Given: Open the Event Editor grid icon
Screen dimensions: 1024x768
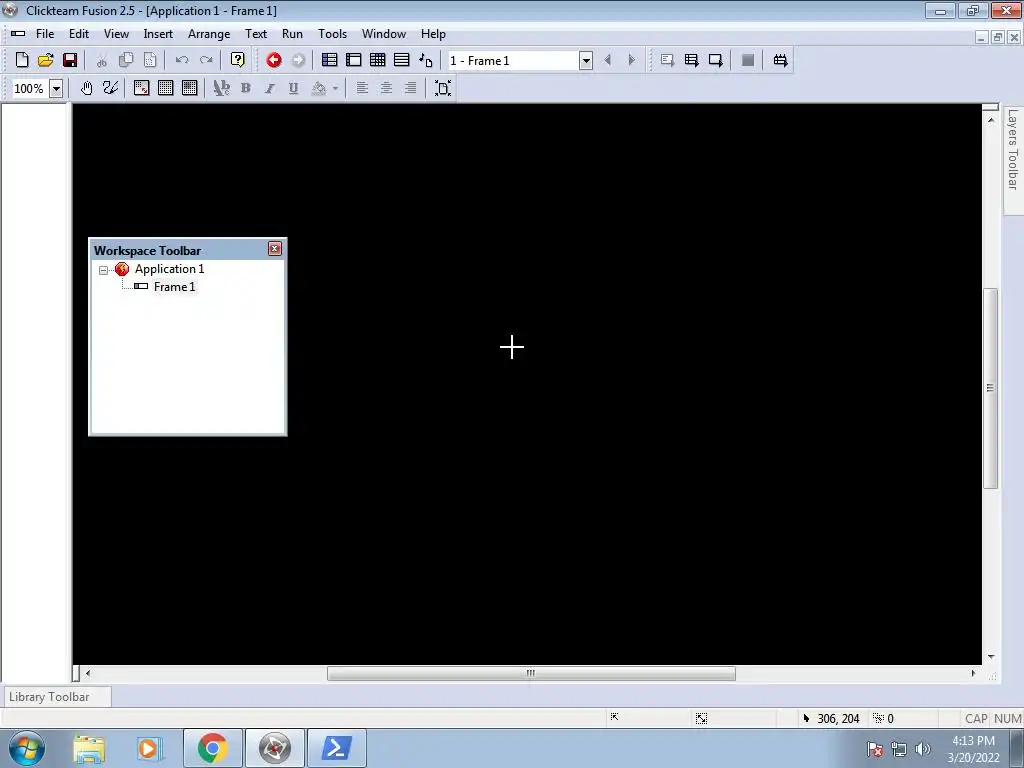Looking at the screenshot, I should pos(377,60).
